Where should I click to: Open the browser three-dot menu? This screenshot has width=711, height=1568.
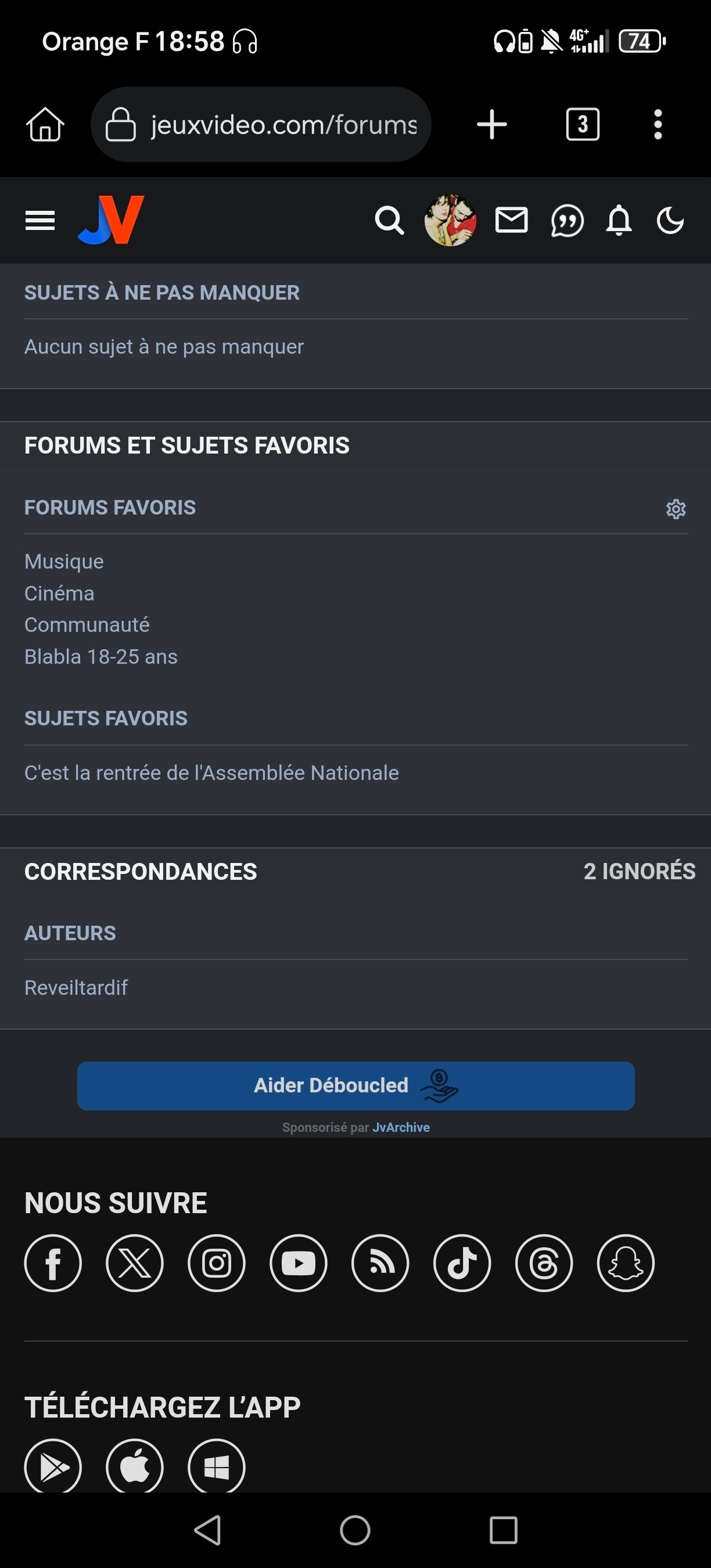(x=658, y=124)
